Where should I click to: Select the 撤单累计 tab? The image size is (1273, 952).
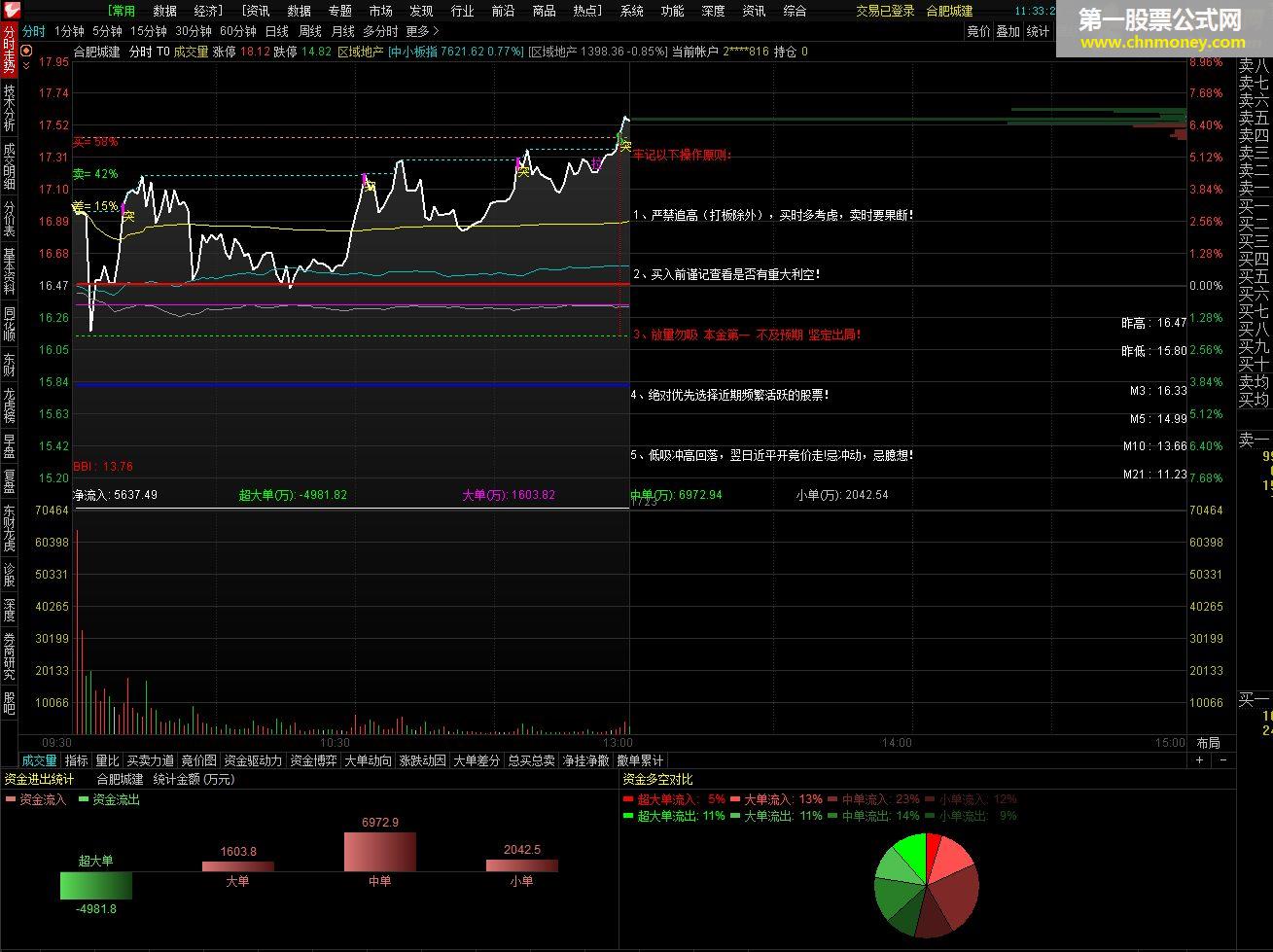(x=640, y=760)
